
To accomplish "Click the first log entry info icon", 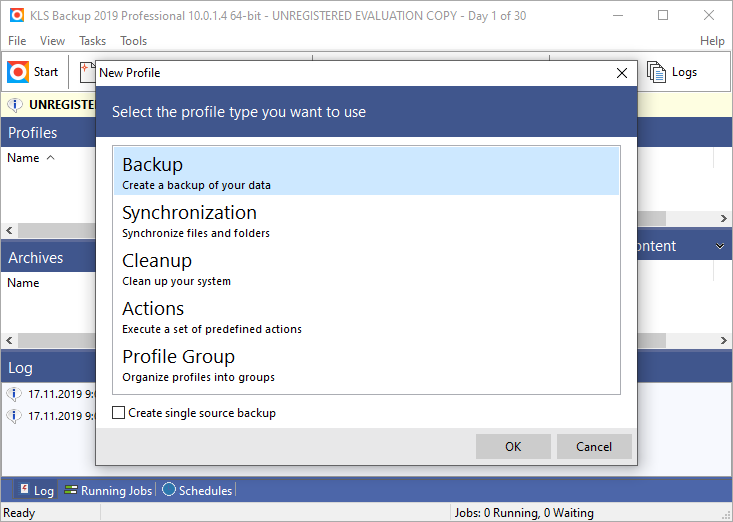I will 14,394.
